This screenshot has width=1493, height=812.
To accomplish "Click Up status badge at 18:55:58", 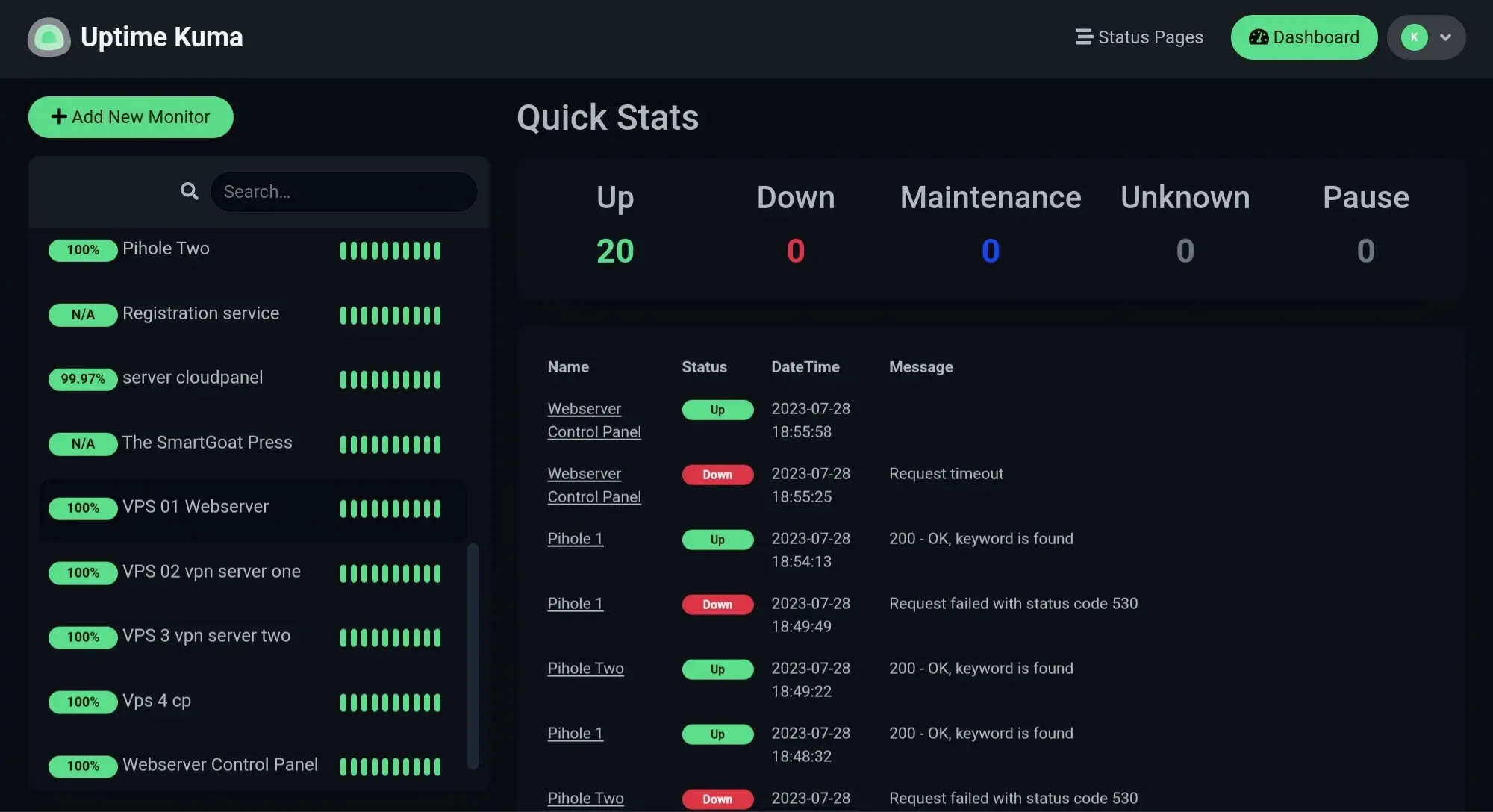I will point(717,410).
